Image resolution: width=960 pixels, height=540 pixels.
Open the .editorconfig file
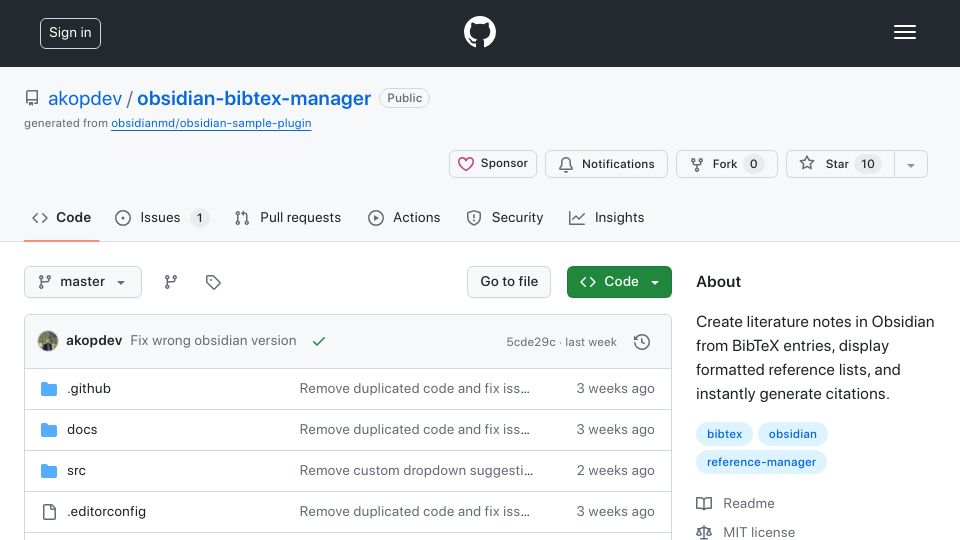[107, 512]
